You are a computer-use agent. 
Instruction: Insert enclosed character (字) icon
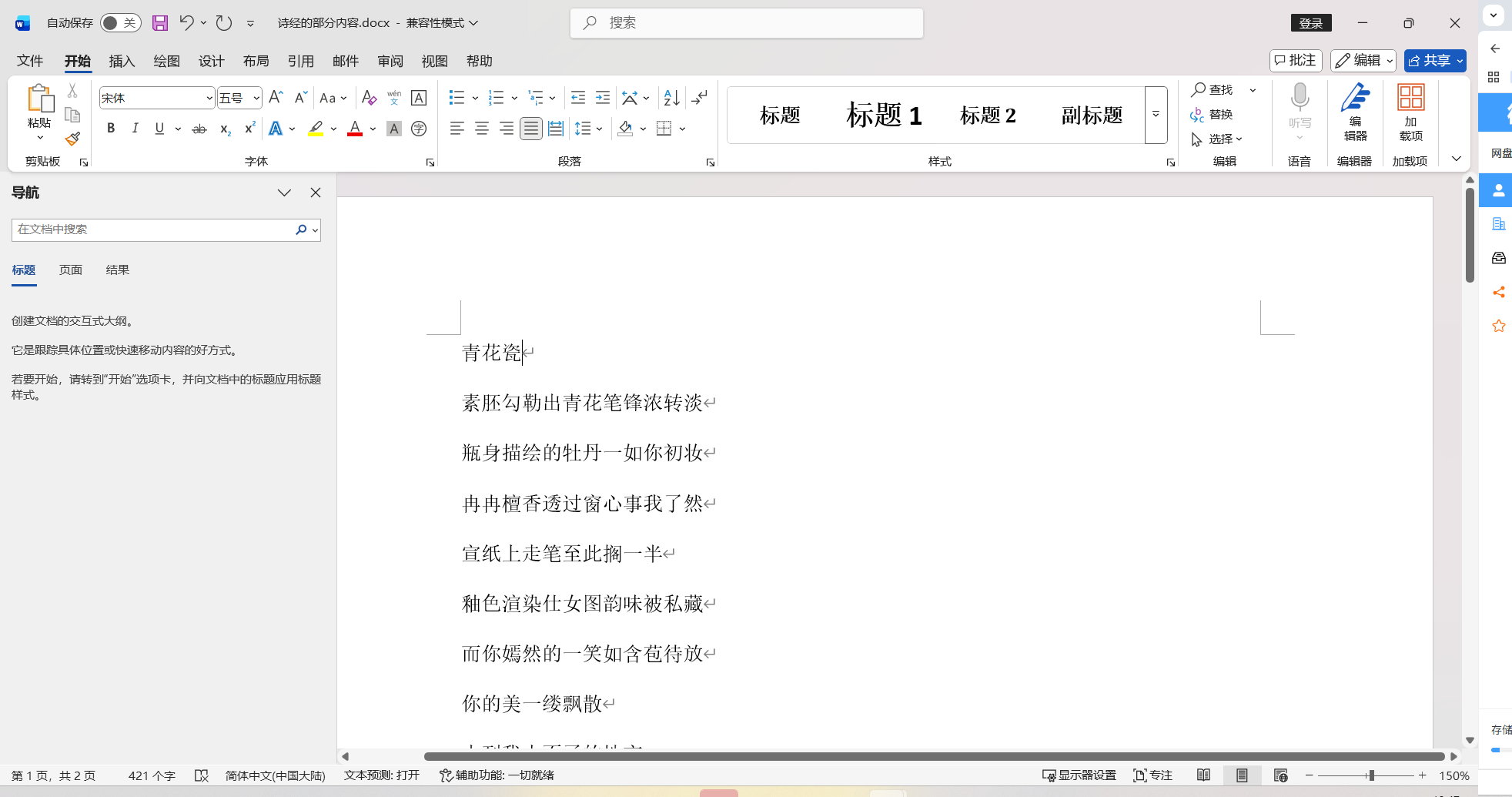coord(419,129)
